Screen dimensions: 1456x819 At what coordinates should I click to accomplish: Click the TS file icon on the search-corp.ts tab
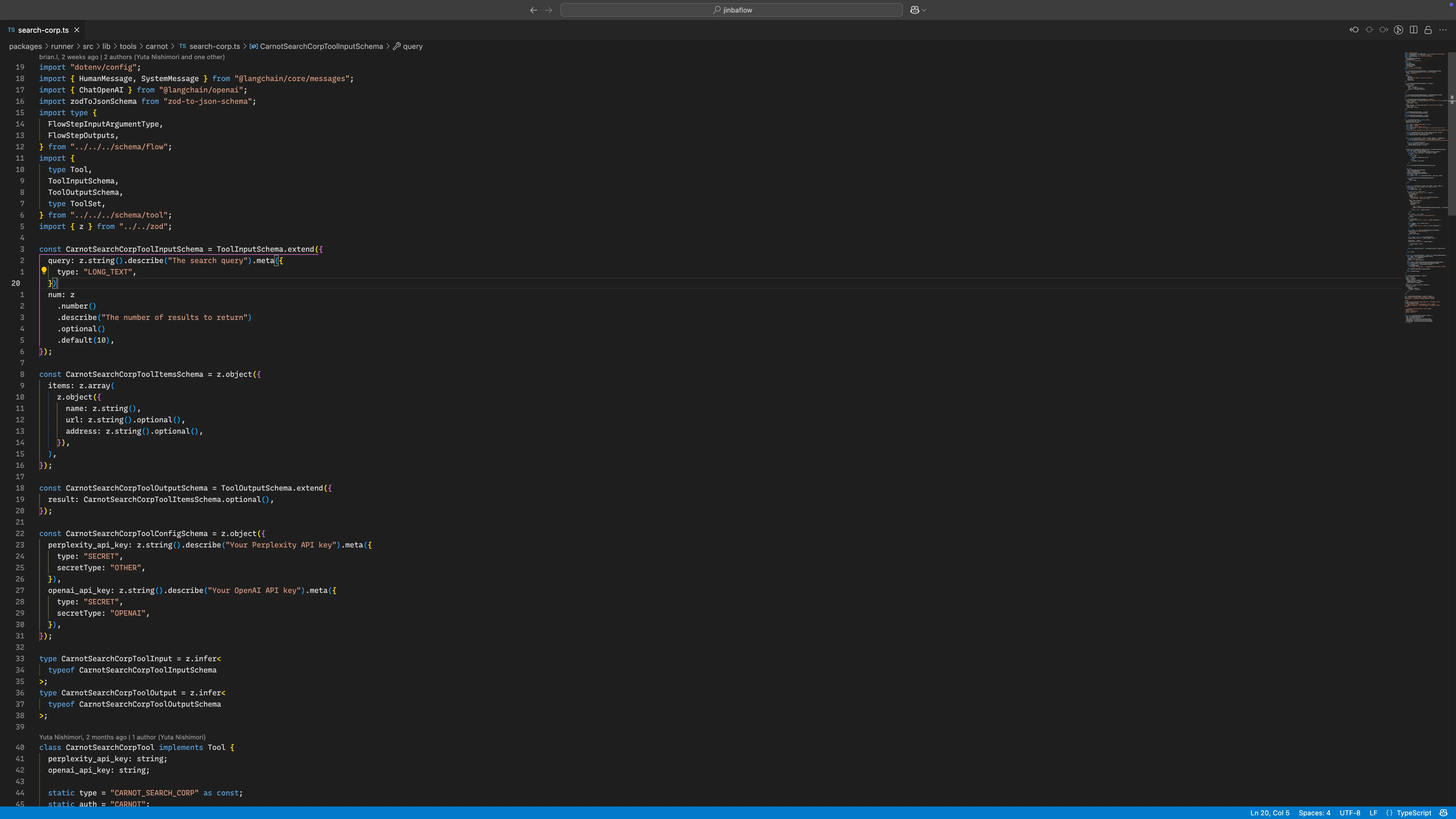[11, 29]
